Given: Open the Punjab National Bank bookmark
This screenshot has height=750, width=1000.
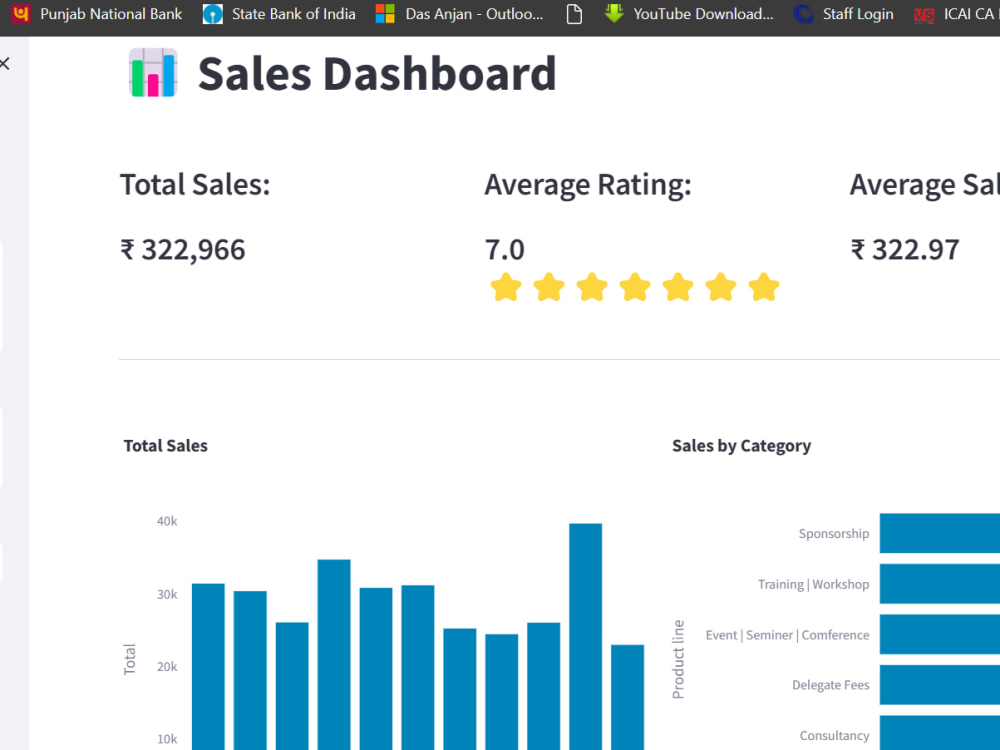Looking at the screenshot, I should click(111, 14).
